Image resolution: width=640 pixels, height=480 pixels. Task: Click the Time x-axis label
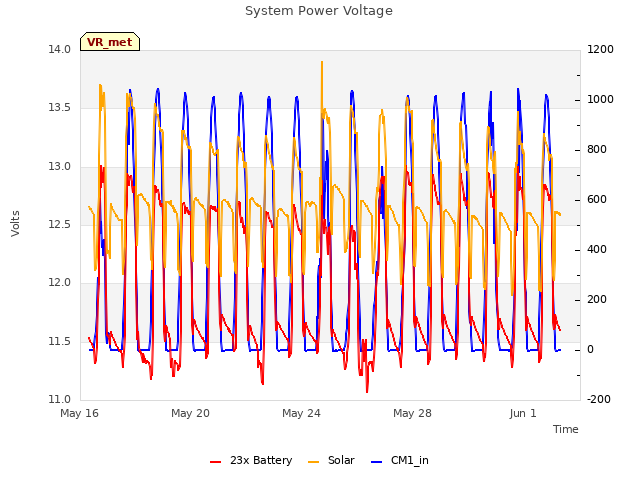click(x=566, y=429)
